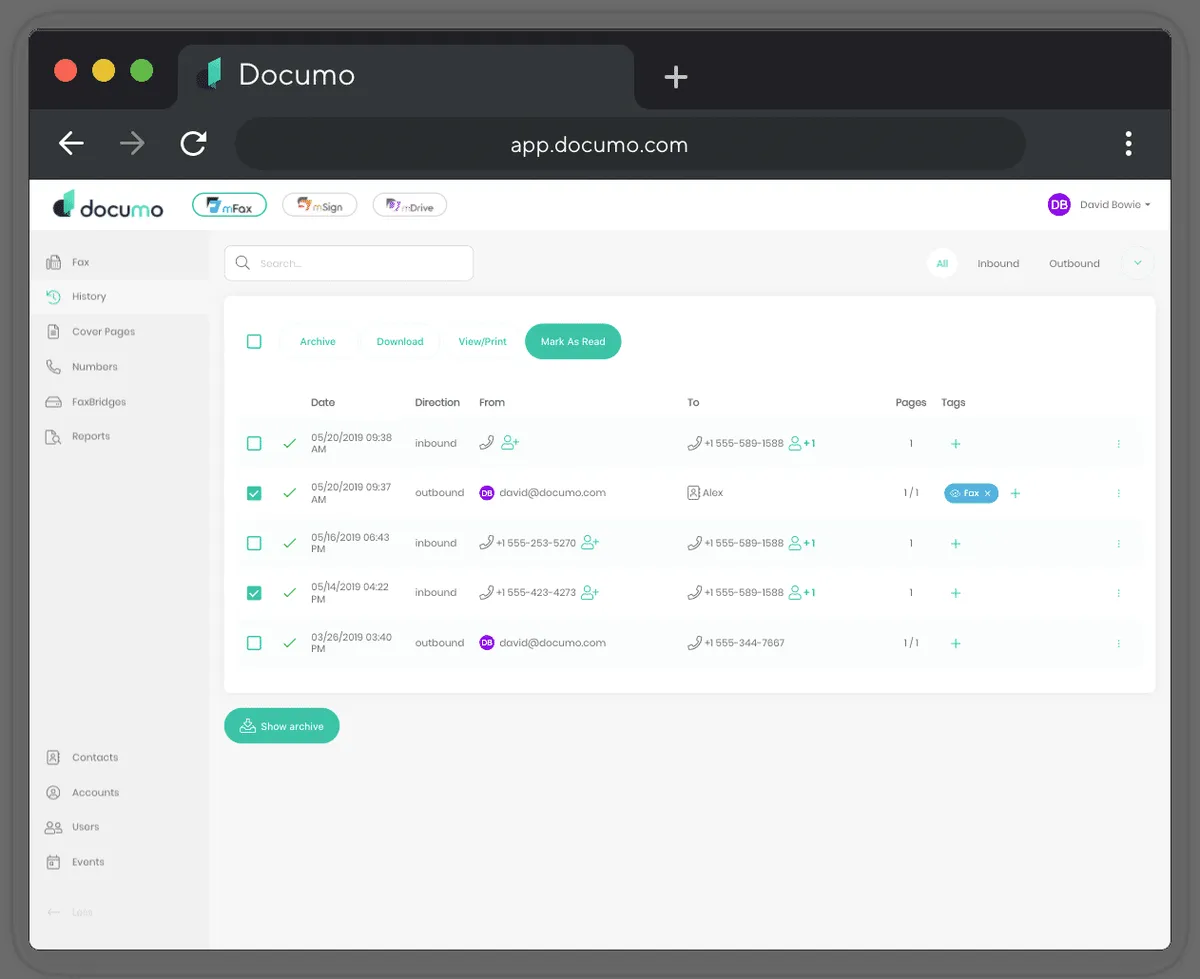Add contact icon in 05/20/2019 09:38 row From column
Screen dimensions: 1200x979
click(x=510, y=442)
